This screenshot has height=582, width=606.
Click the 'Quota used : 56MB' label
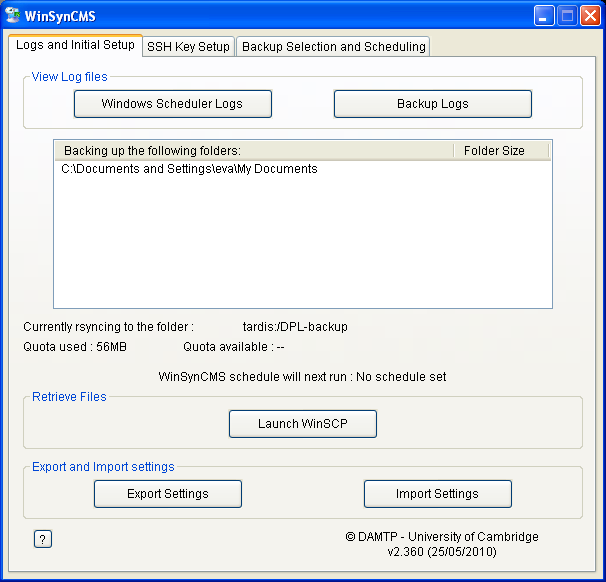[x=75, y=347]
